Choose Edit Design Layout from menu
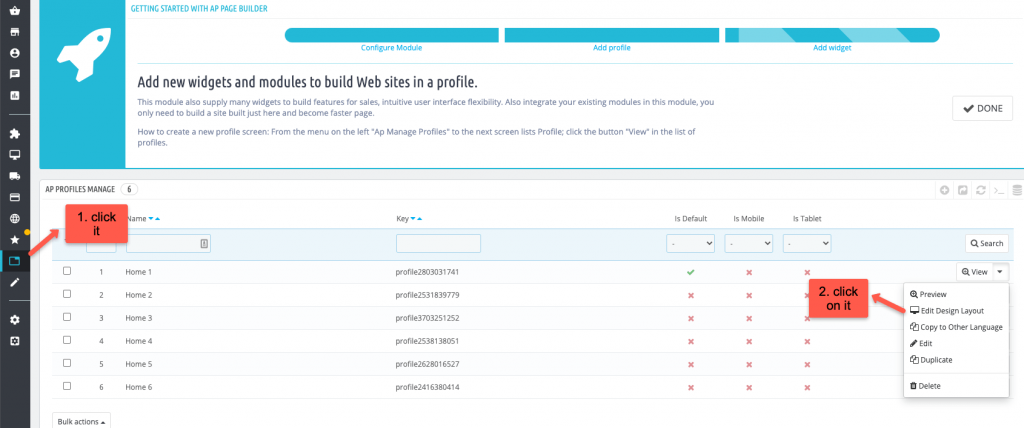 pyautogui.click(x=952, y=311)
